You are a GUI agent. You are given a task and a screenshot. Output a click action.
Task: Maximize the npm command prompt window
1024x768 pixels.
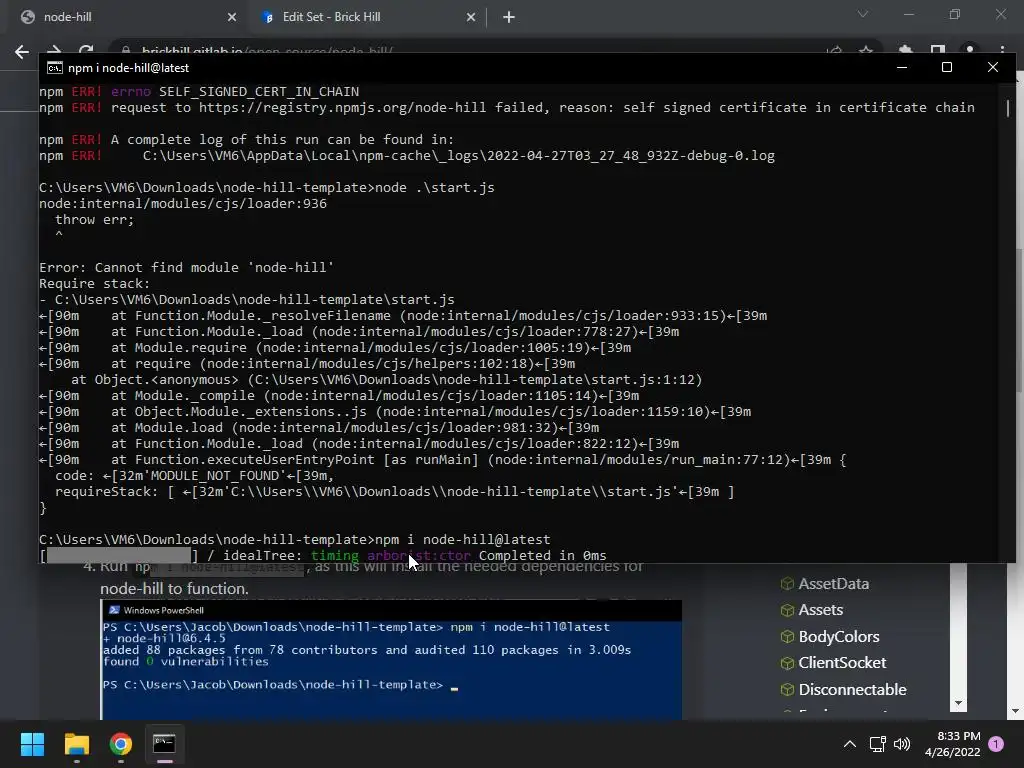946,67
